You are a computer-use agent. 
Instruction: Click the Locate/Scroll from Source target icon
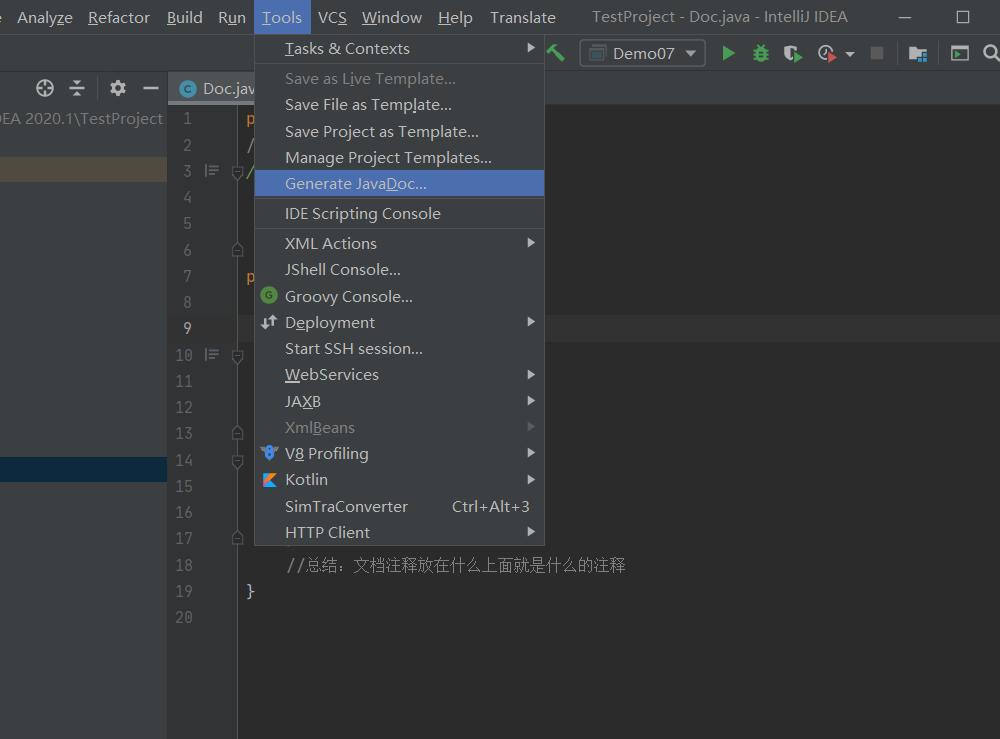tap(45, 88)
